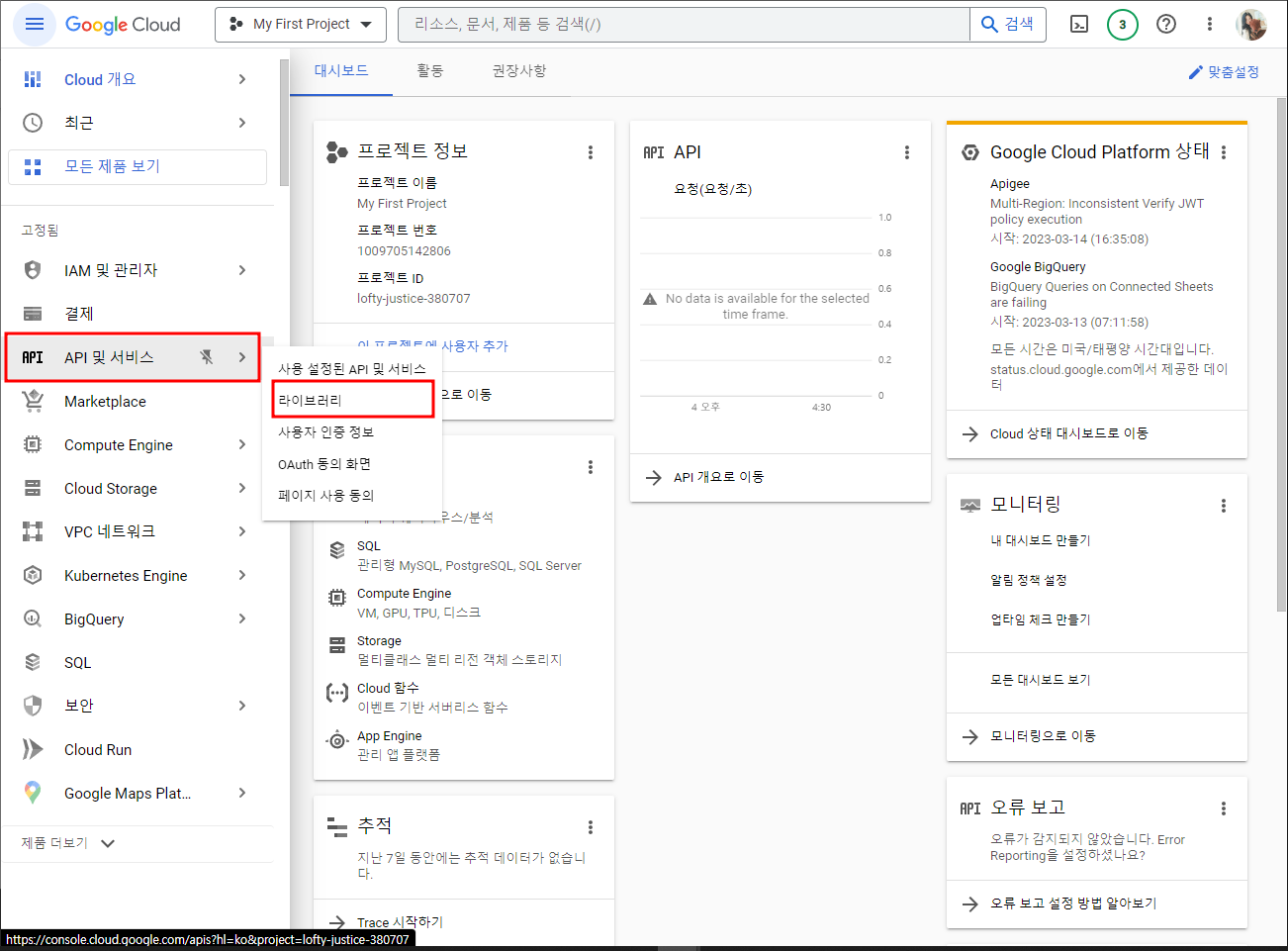Open 오류 보고 설정 방법 알아보기 link
Screen dimensions: 1288x951
tap(1073, 903)
